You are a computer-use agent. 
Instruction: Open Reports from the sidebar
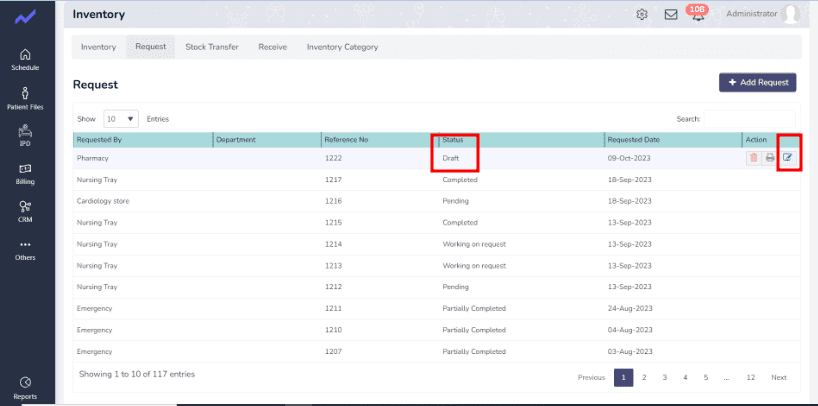pyautogui.click(x=25, y=387)
